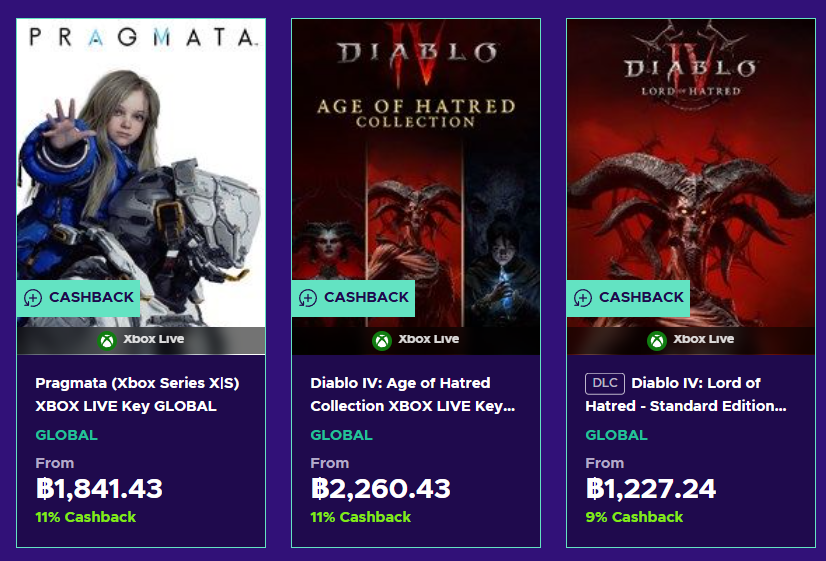This screenshot has height=561, width=826.
Task: Click 11% Cashback text under Pragmata price
Action: [x=85, y=517]
